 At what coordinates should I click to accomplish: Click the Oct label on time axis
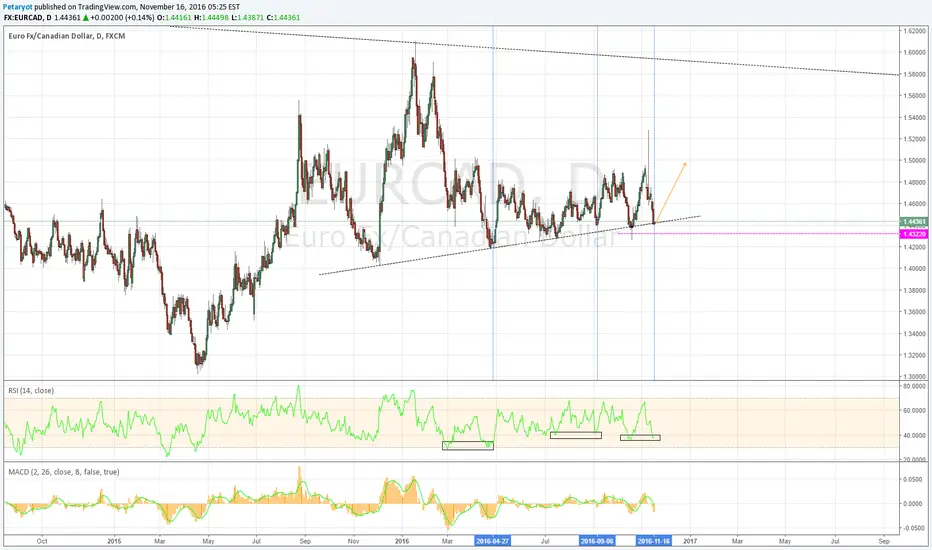point(42,541)
